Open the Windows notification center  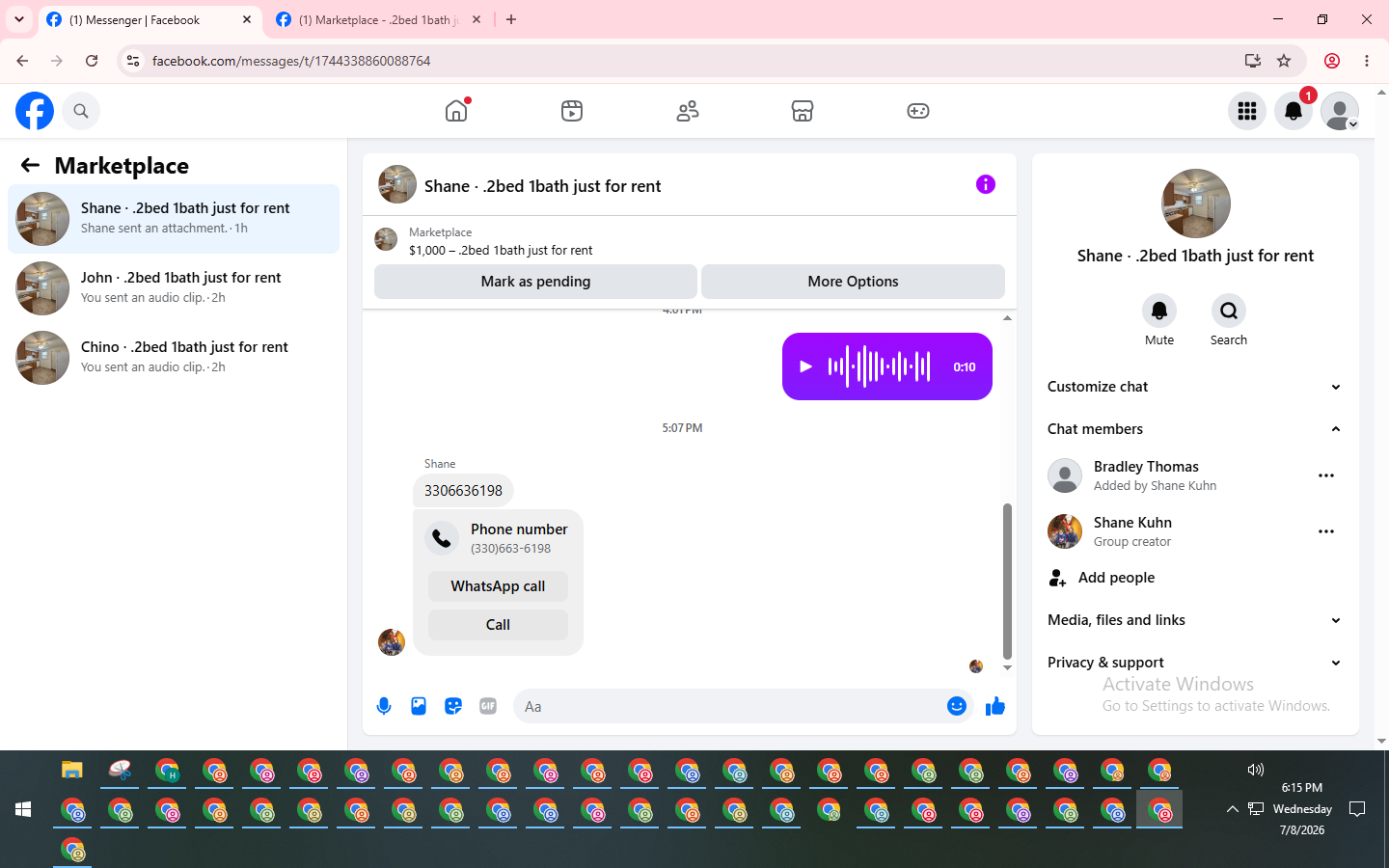(x=1357, y=809)
